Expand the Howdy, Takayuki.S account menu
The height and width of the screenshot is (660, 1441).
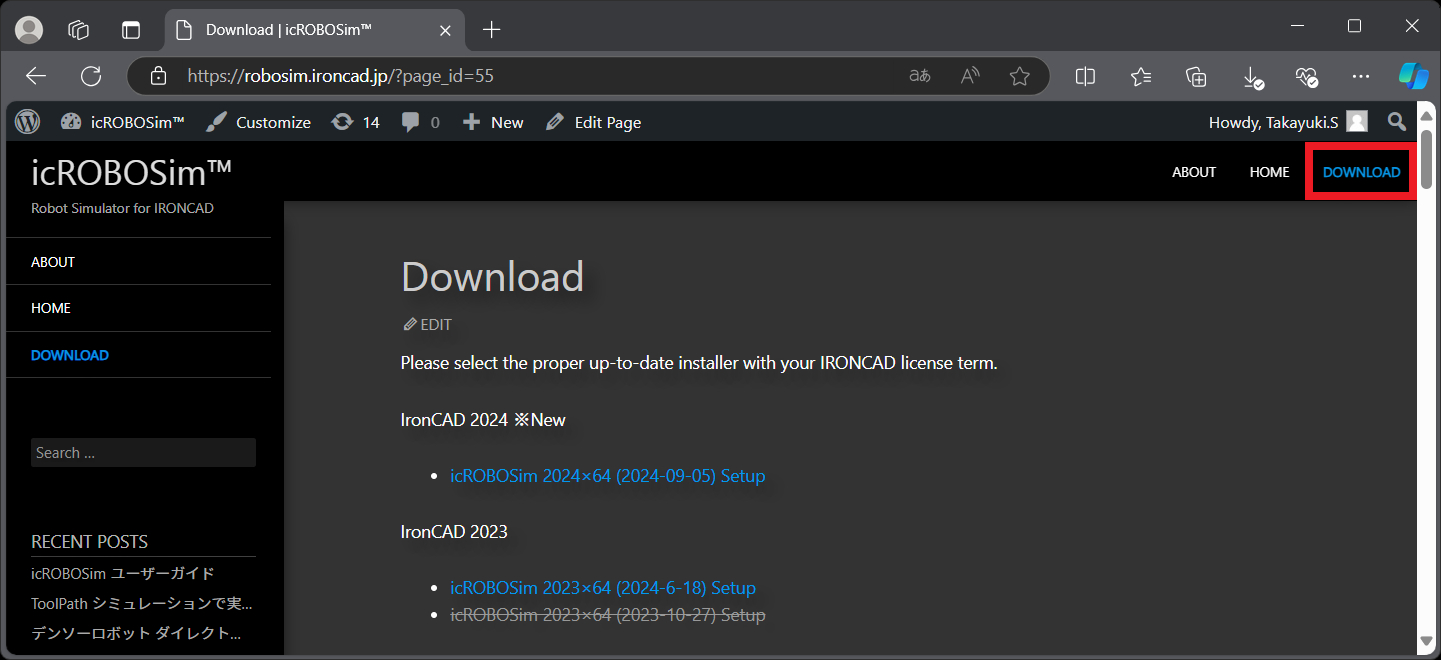[x=1286, y=122]
